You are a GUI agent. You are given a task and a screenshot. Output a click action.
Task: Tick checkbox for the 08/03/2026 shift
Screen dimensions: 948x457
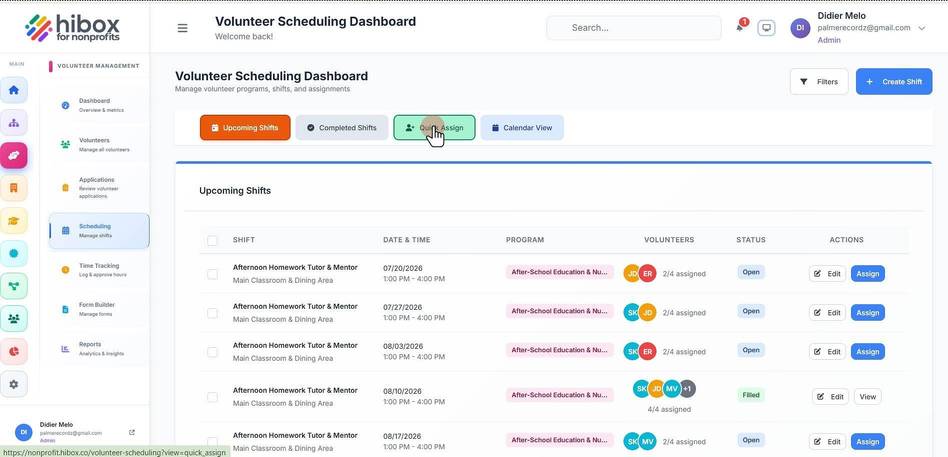click(212, 352)
